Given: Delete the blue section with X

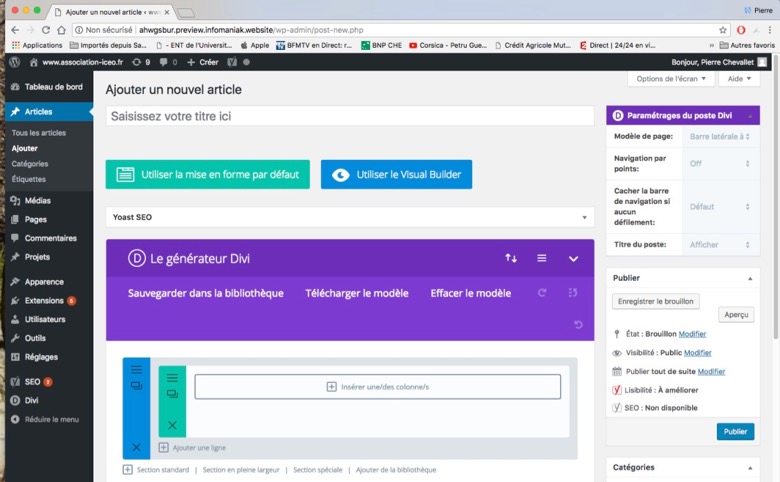Looking at the screenshot, I should (136, 447).
